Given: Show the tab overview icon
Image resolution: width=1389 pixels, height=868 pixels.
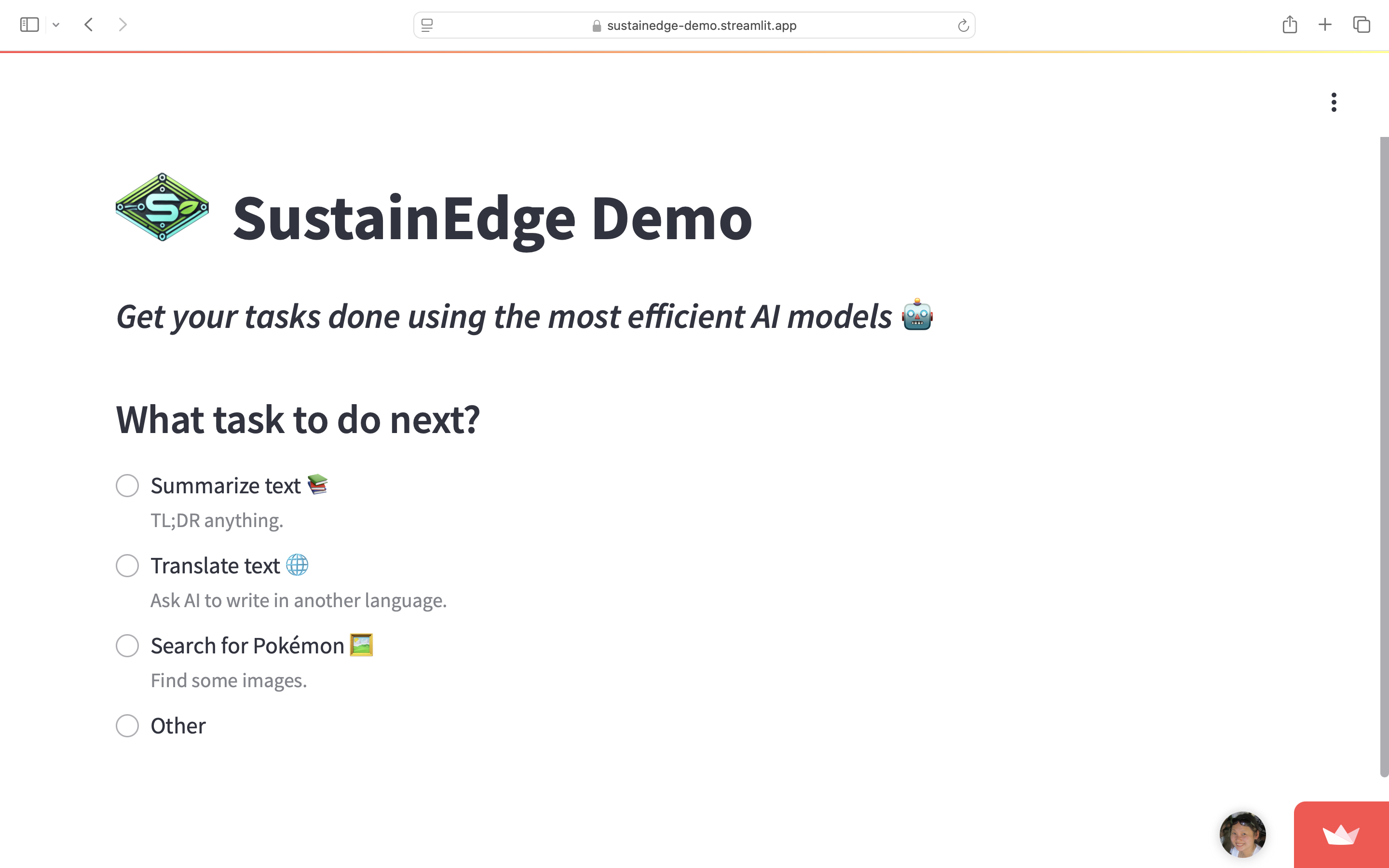Looking at the screenshot, I should point(1362,25).
